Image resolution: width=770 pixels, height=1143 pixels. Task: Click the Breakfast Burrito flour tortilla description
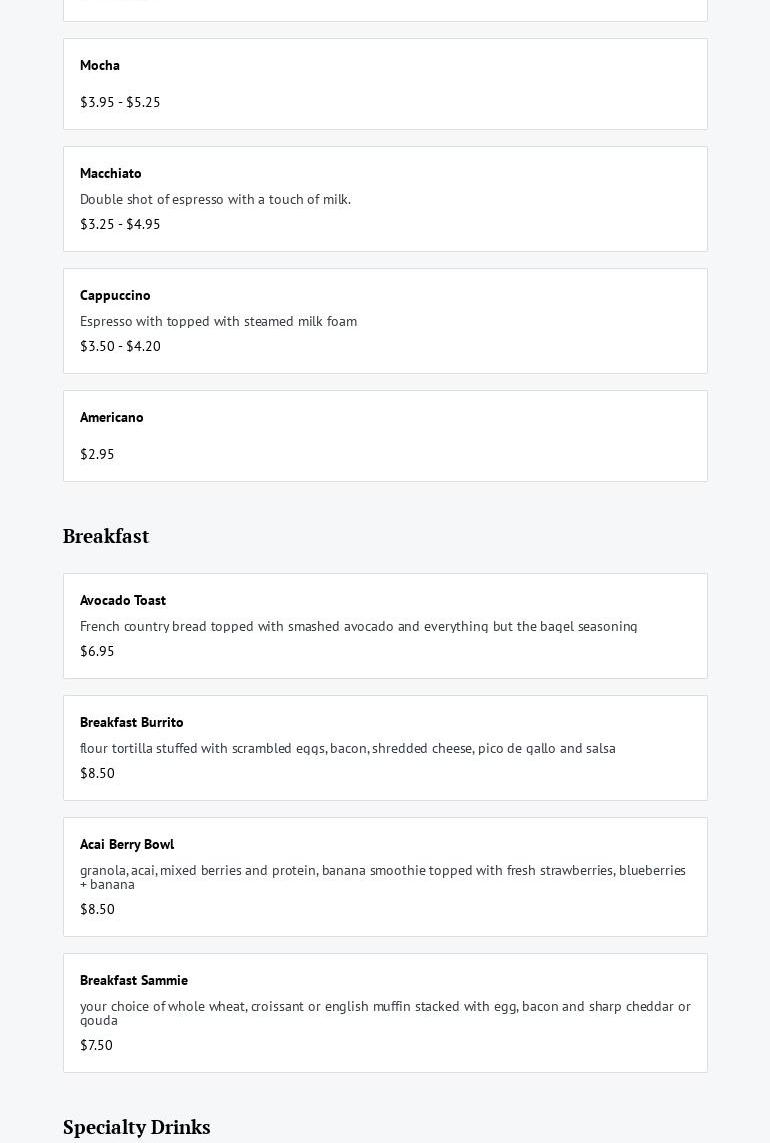[x=347, y=748]
